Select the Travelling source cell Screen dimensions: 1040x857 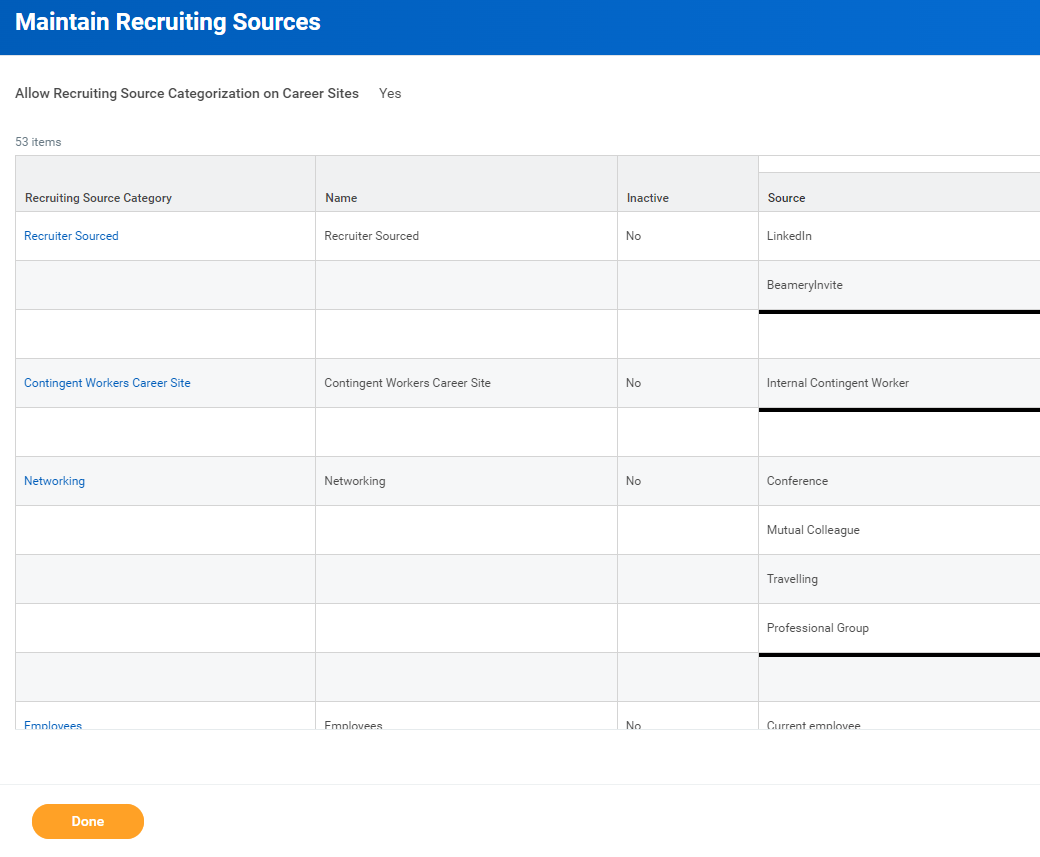(899, 579)
